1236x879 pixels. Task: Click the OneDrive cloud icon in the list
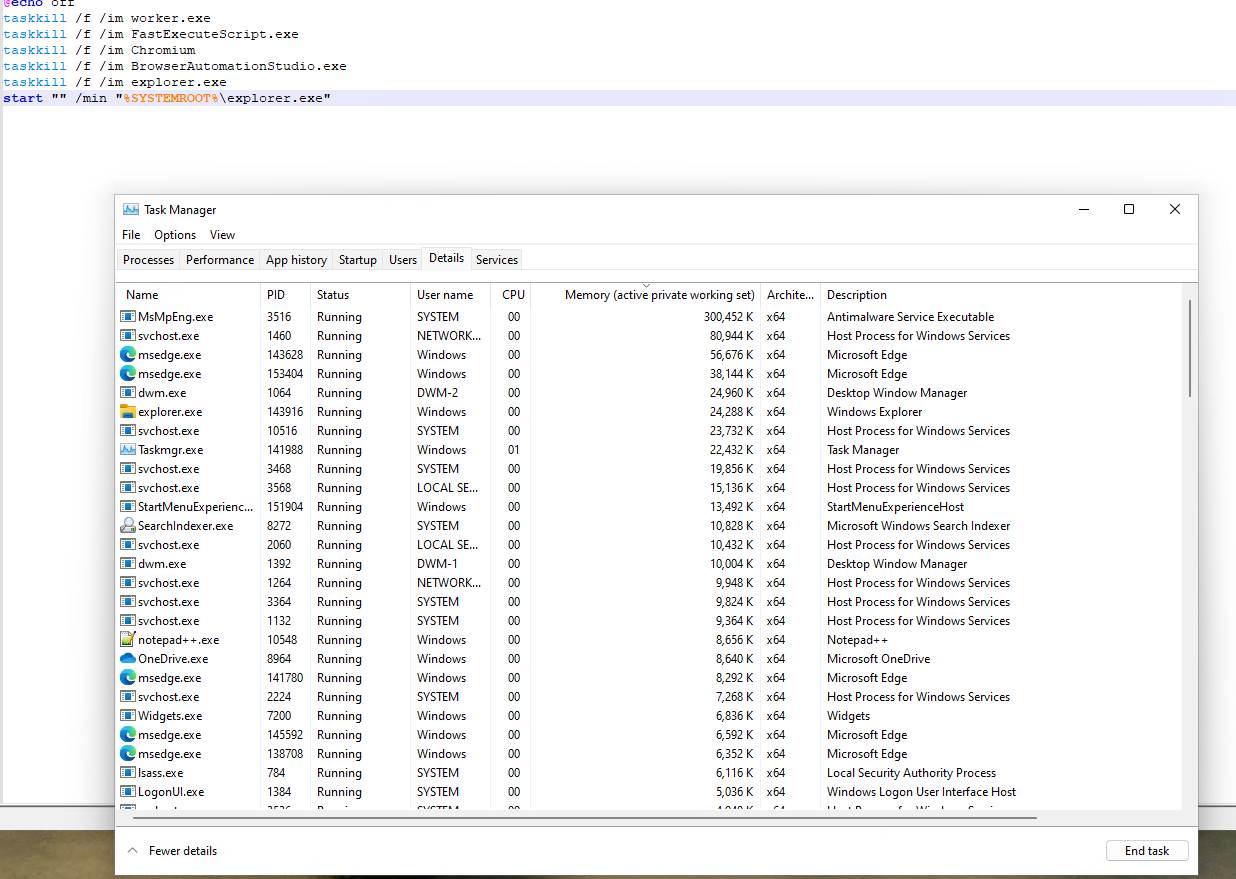tap(128, 658)
